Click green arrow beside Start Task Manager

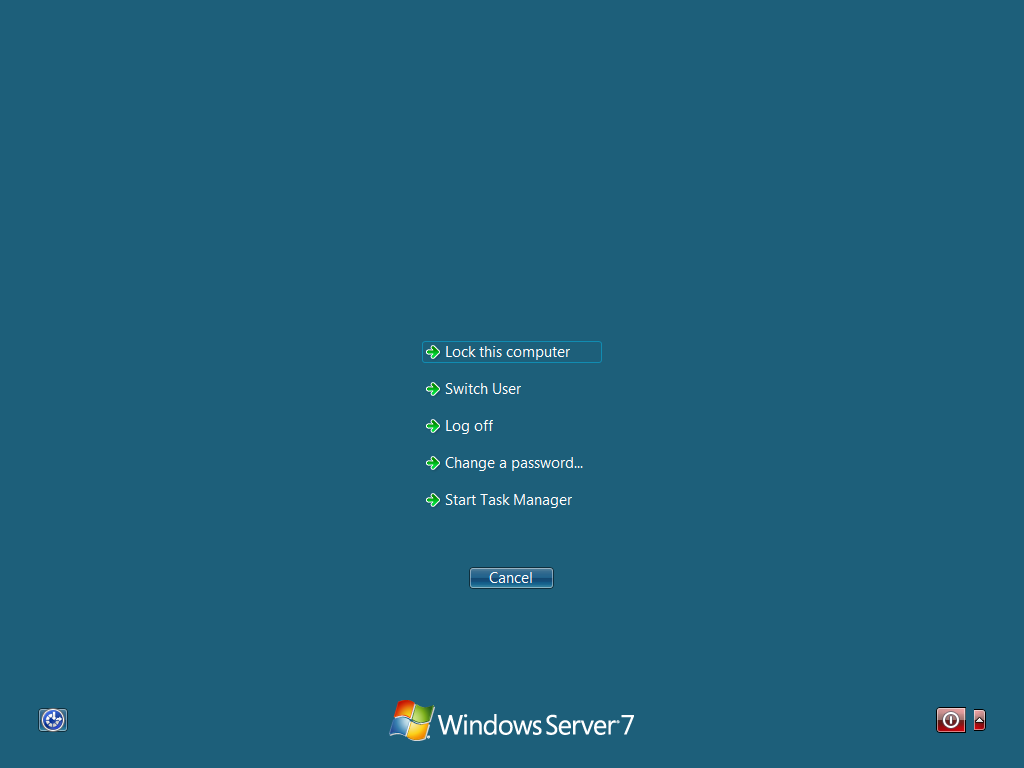432,500
